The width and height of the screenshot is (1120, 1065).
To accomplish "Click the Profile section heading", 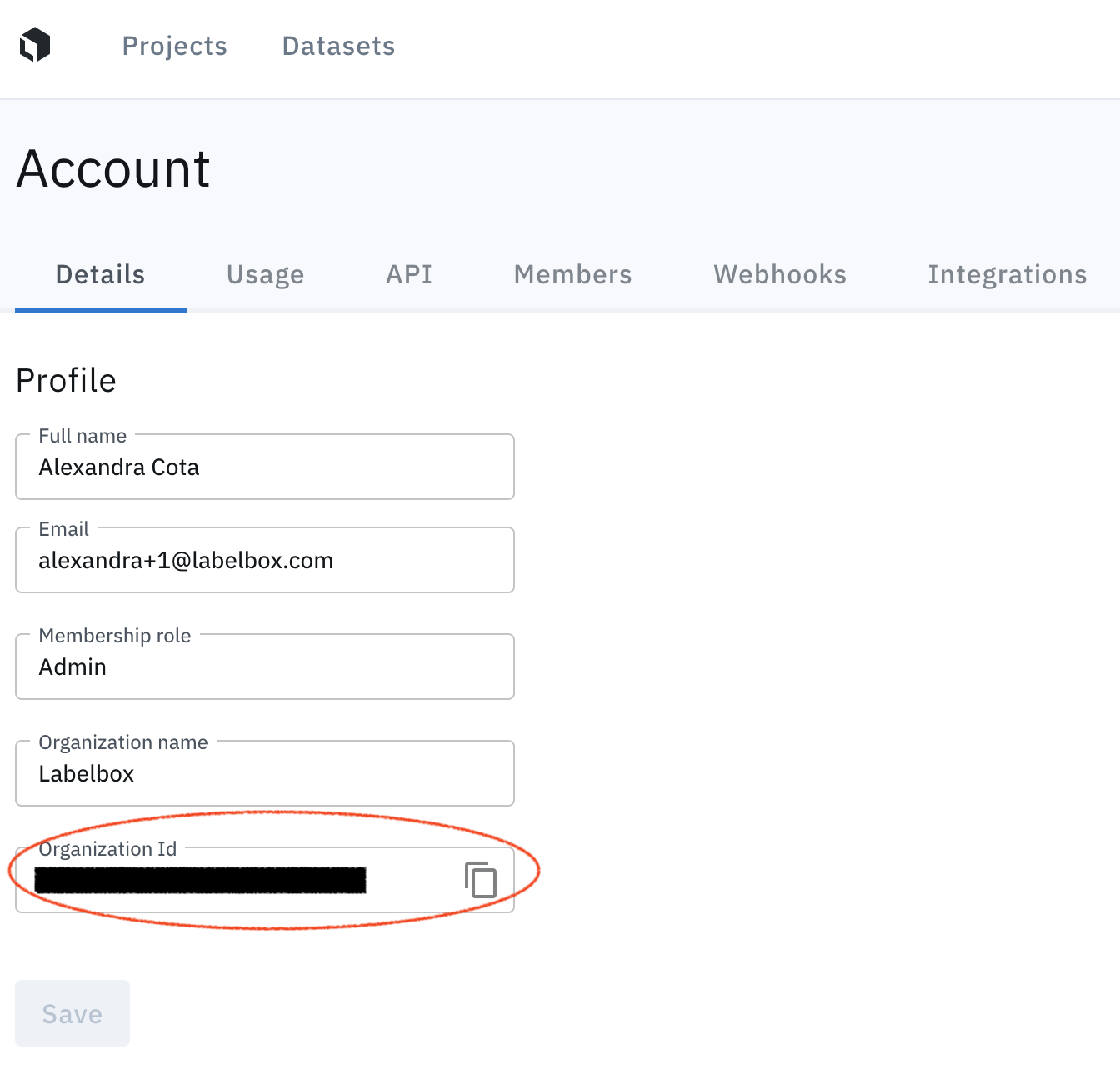I will tap(67, 380).
